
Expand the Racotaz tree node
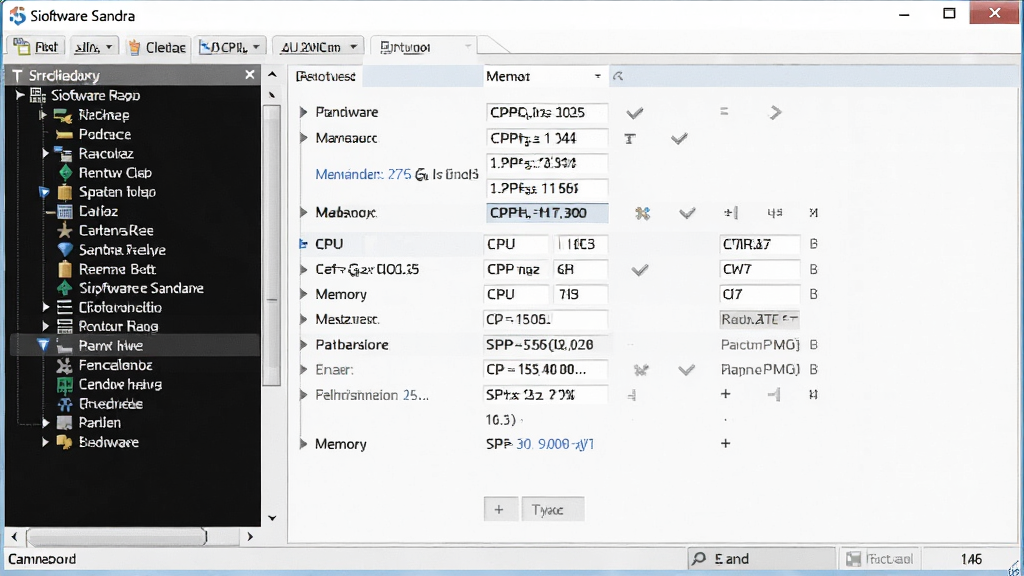[46, 153]
